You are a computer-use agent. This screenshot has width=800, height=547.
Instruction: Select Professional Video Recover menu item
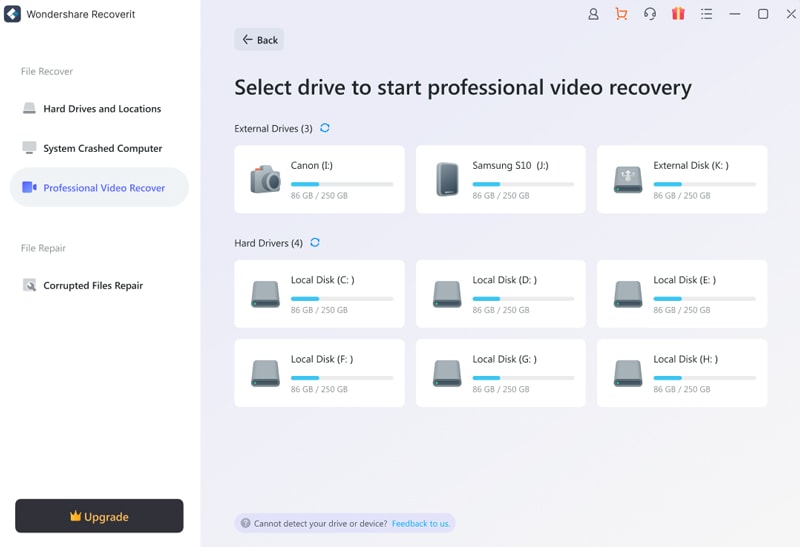tap(99, 187)
